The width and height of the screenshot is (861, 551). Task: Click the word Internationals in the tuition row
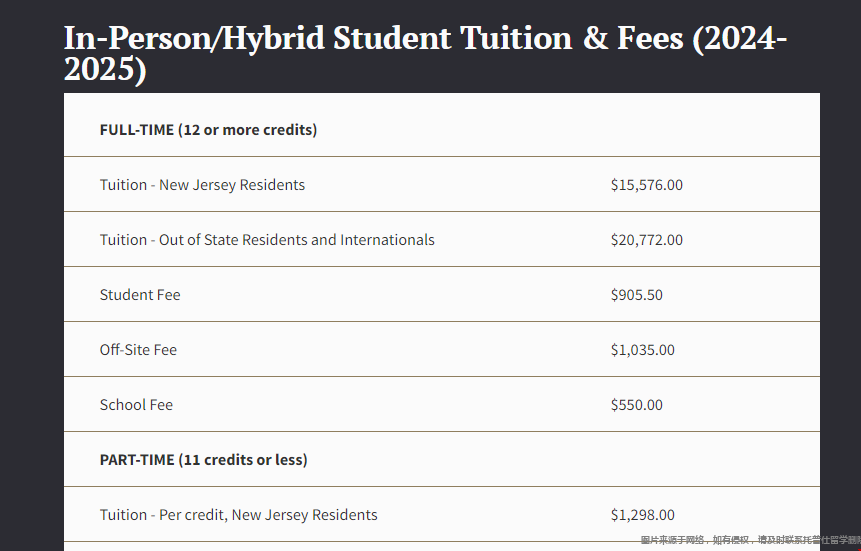(387, 240)
